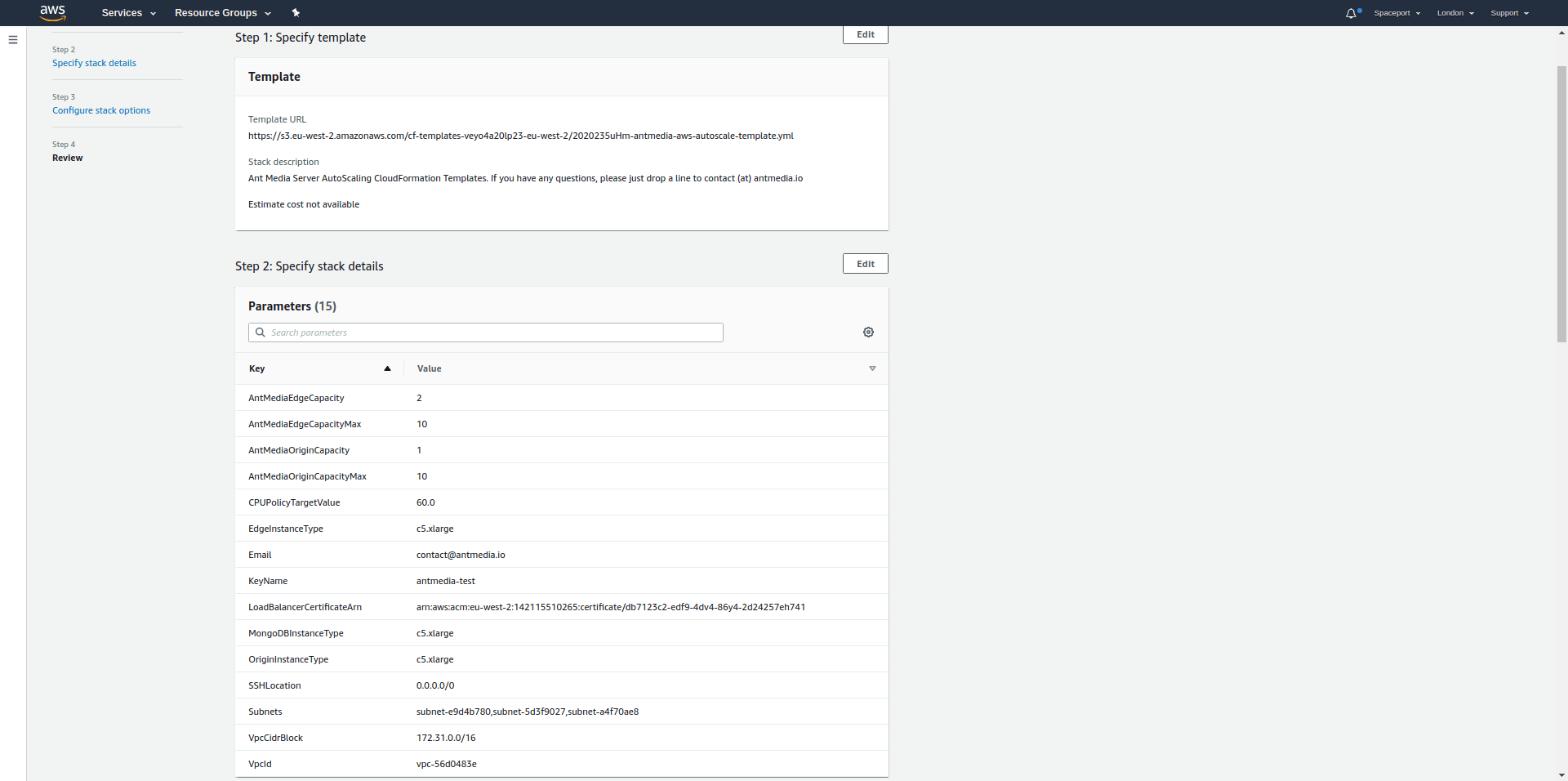
Task: Open parameters table settings gear
Action: [868, 332]
